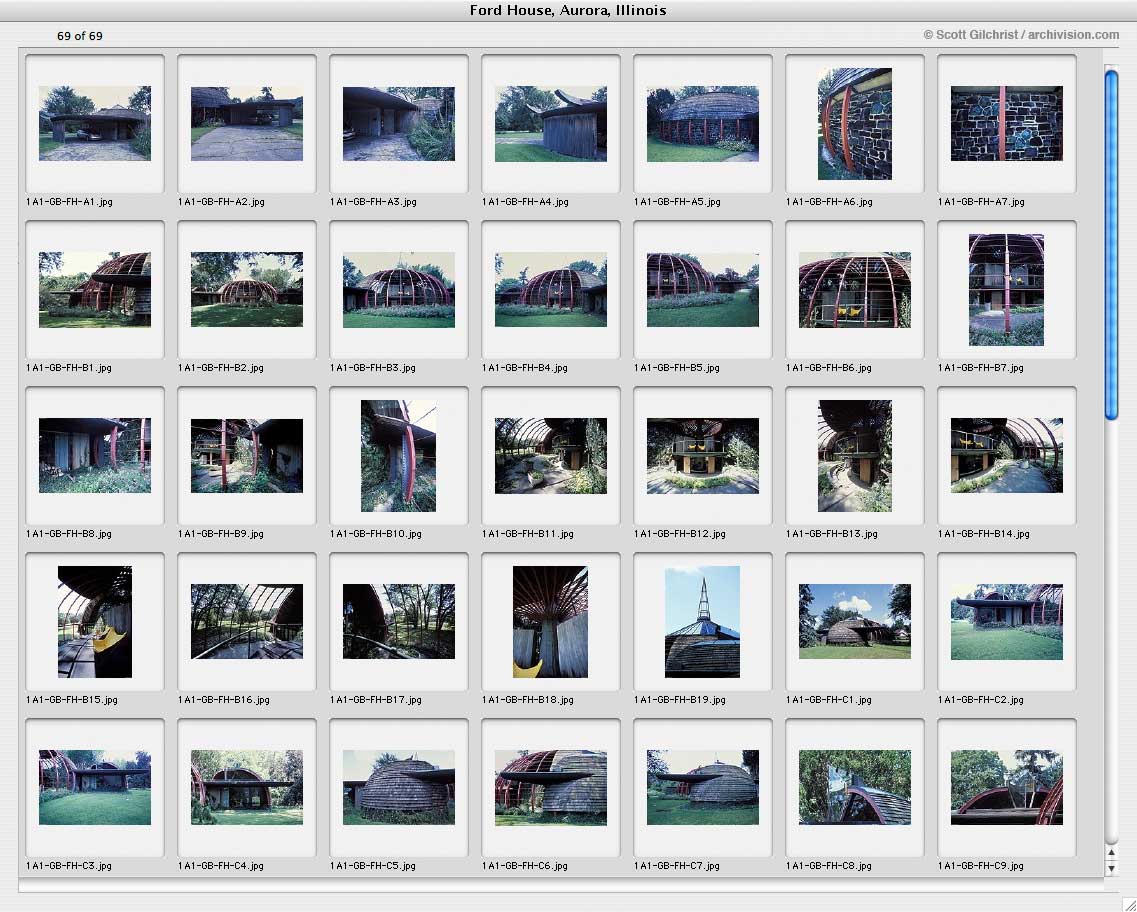Click filename label 1A1-GB-FH-C5.jpg
The image size is (1137, 912).
click(x=373, y=866)
